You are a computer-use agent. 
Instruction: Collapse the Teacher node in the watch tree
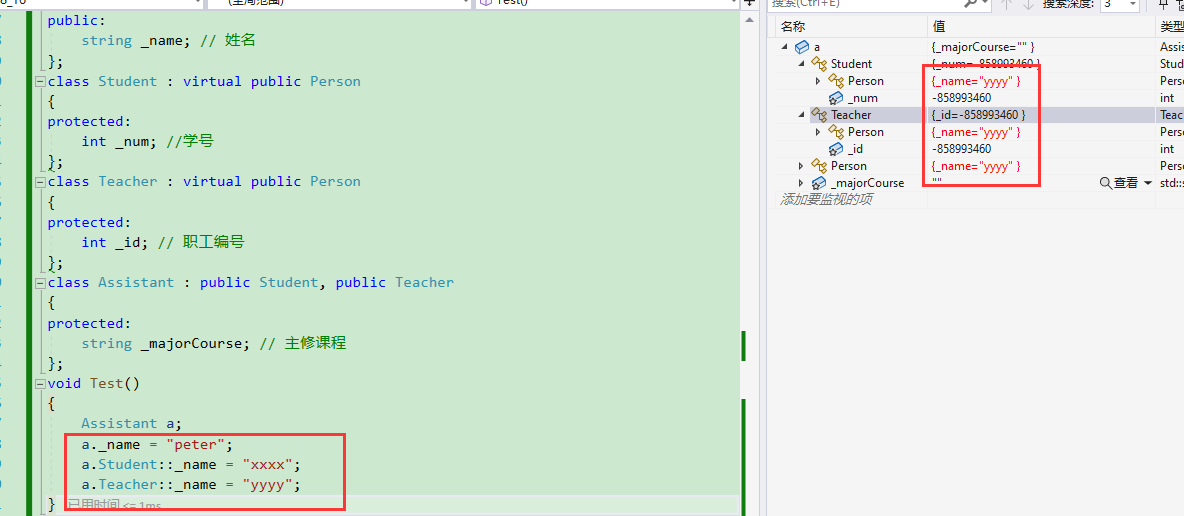pos(802,115)
